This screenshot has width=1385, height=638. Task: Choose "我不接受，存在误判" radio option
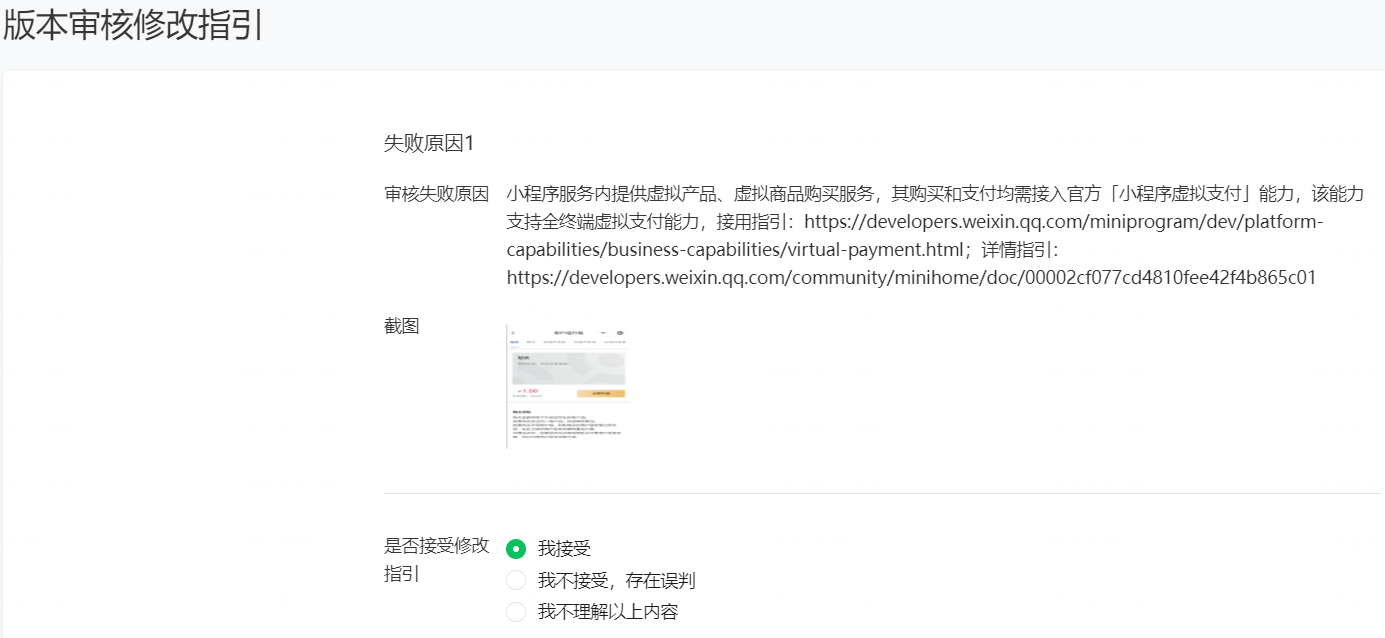tap(516, 581)
